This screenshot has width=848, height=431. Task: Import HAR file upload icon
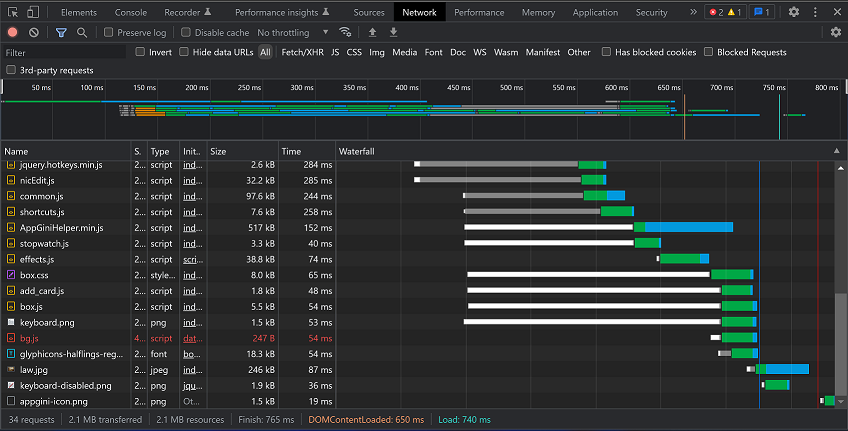point(372,32)
